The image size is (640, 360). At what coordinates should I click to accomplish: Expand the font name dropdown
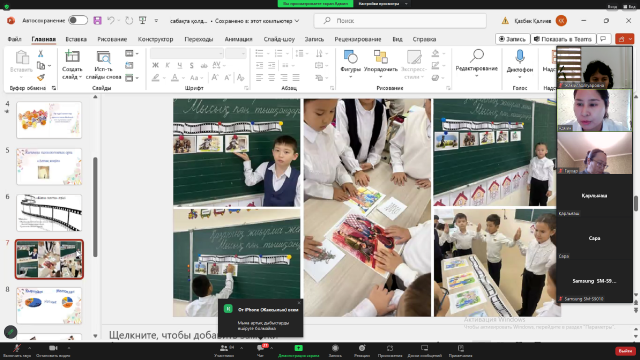point(221,53)
